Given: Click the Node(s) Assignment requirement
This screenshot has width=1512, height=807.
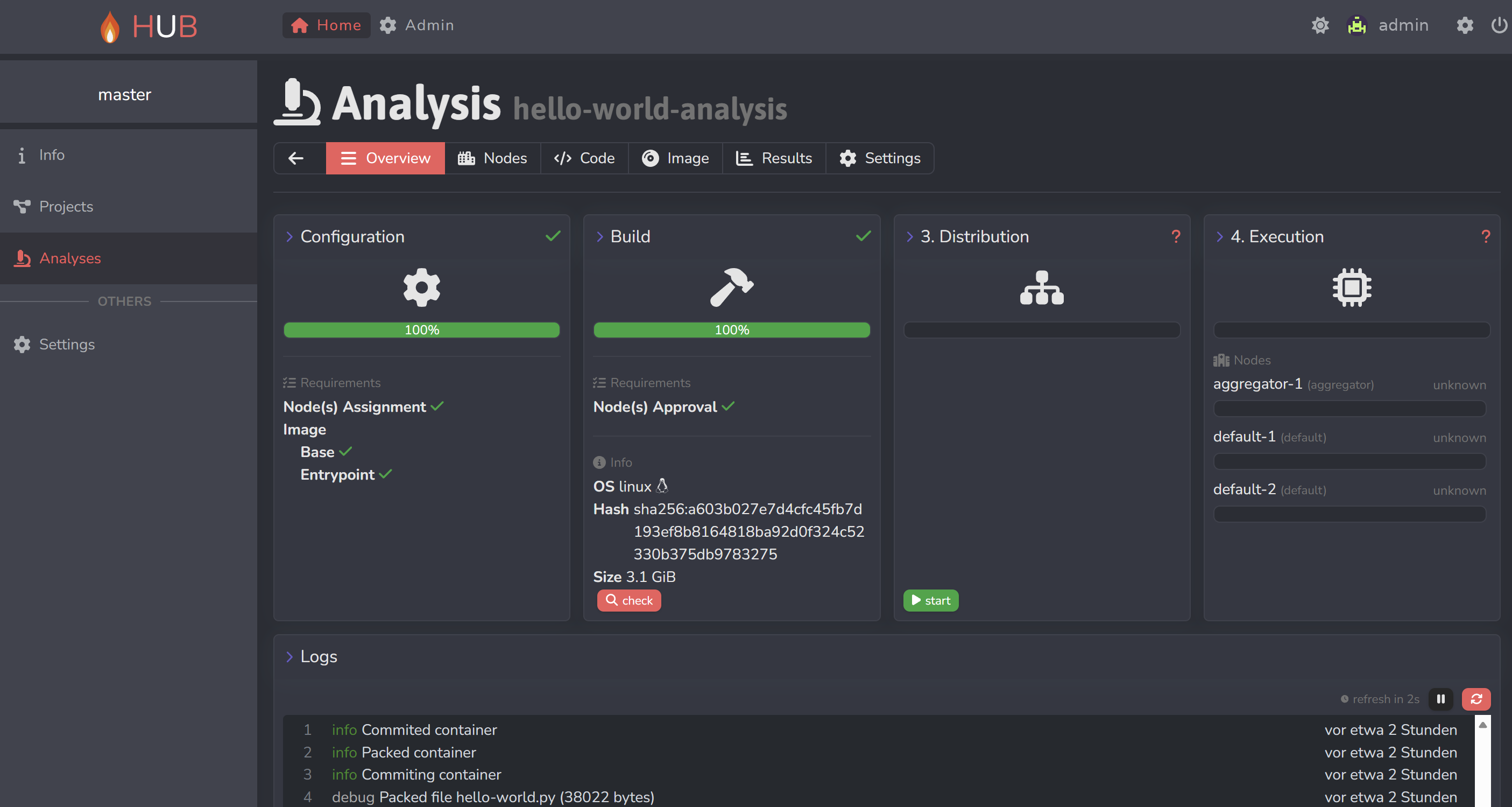Looking at the screenshot, I should [x=355, y=406].
